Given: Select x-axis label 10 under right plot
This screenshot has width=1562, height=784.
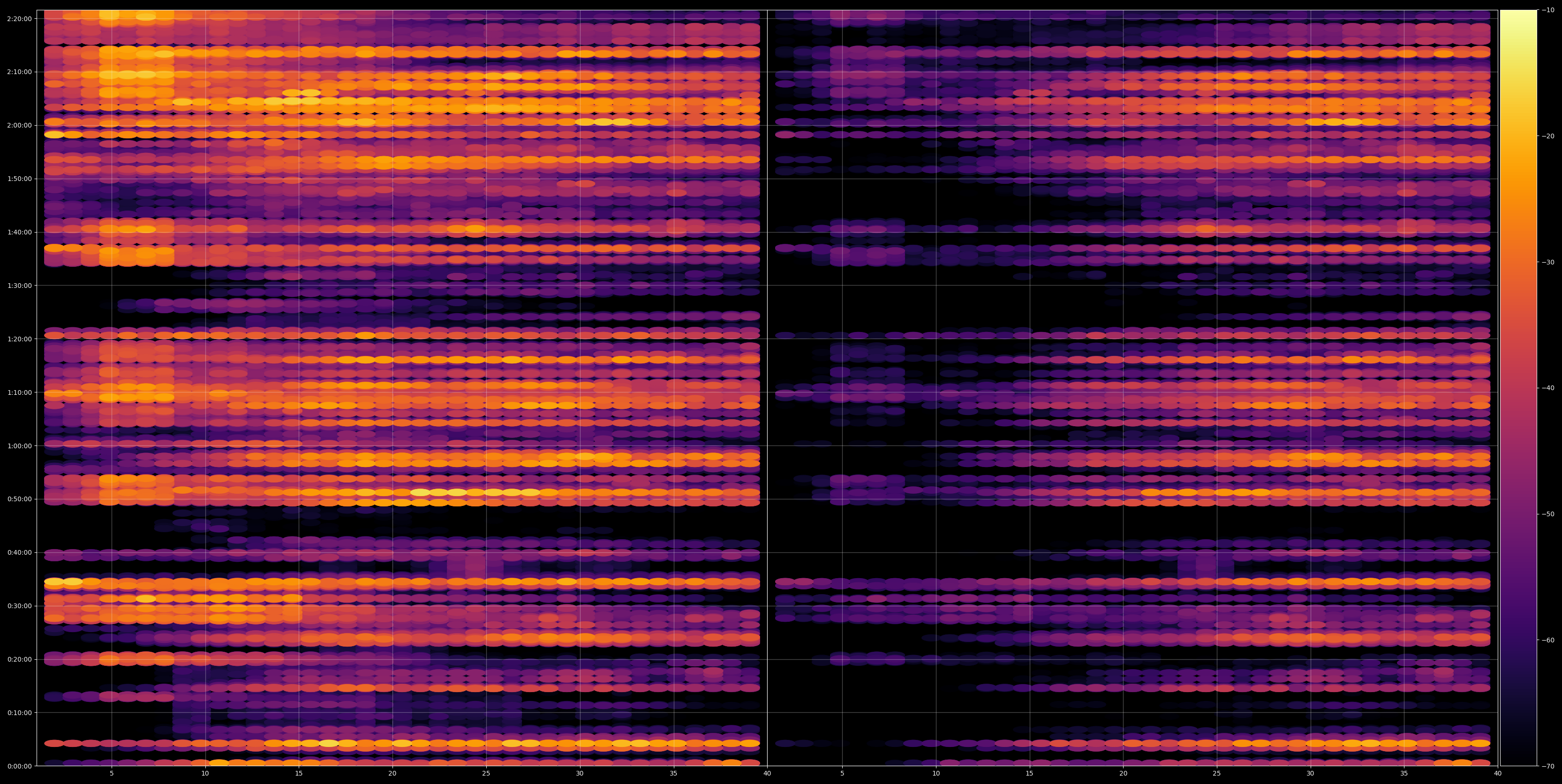Looking at the screenshot, I should pyautogui.click(x=936, y=774).
